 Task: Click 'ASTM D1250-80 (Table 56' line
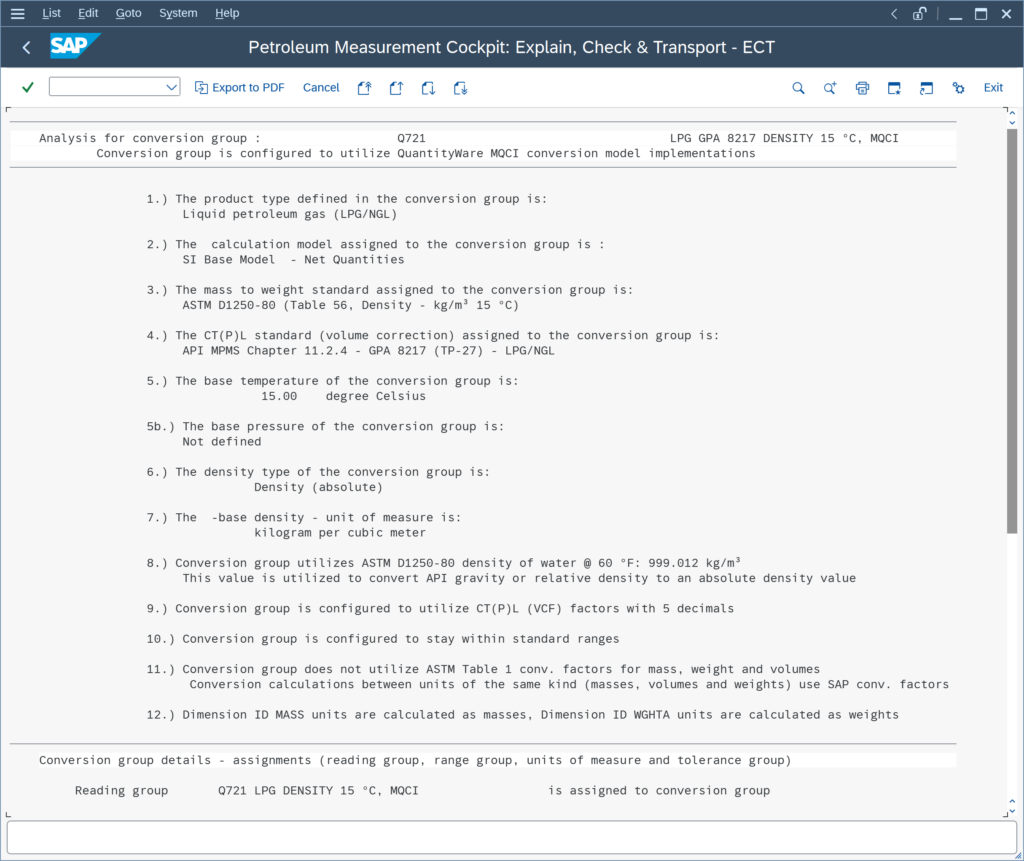pos(351,304)
